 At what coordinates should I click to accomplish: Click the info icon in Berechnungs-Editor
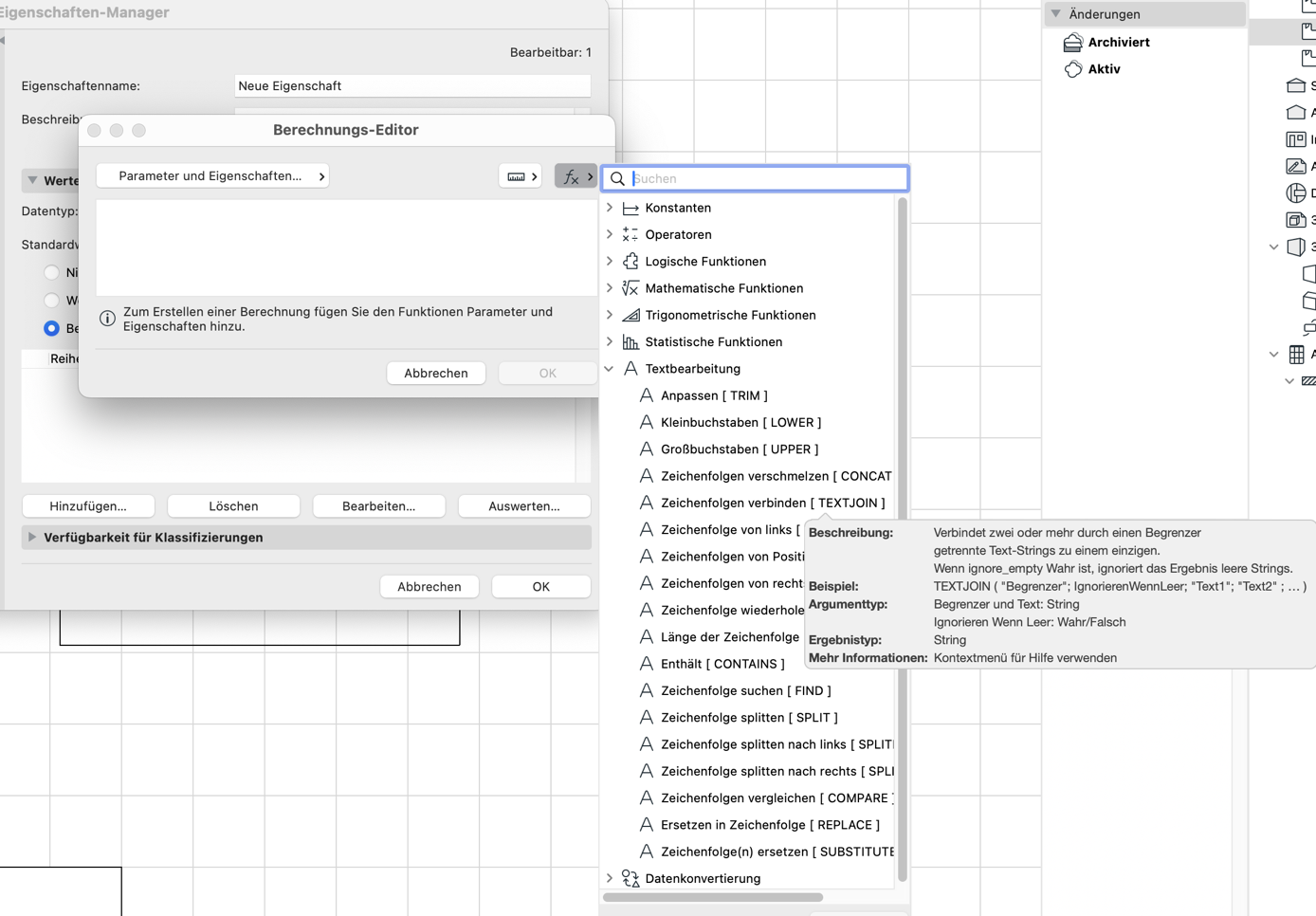pyautogui.click(x=107, y=319)
